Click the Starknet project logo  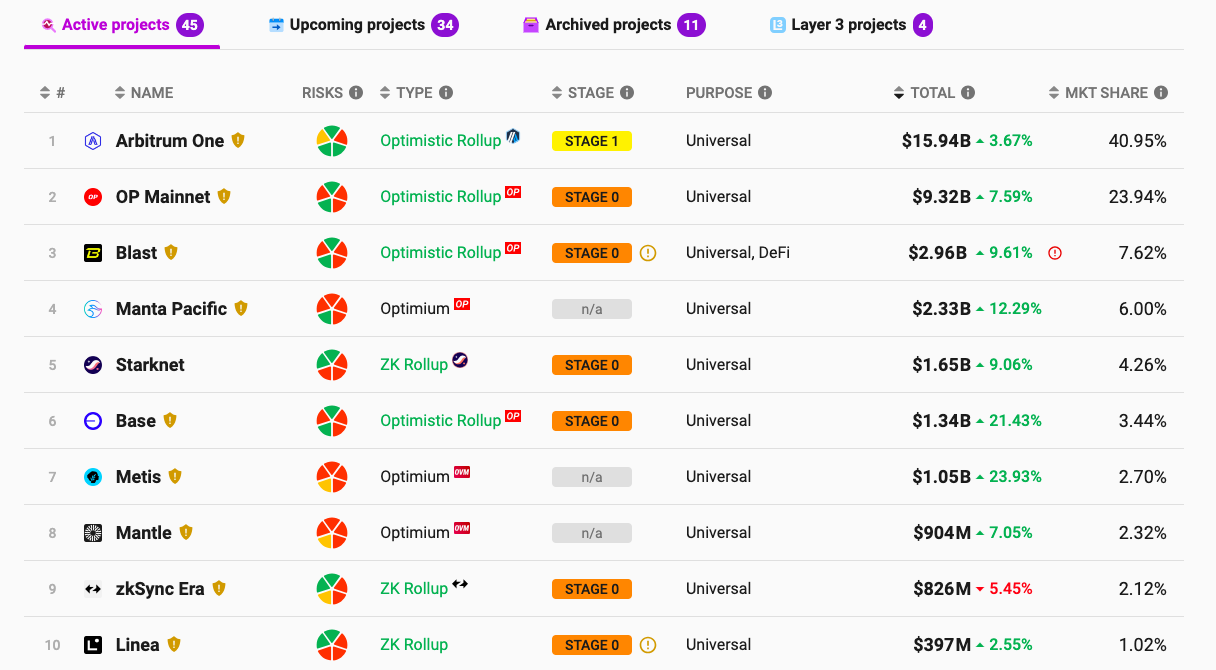93,365
